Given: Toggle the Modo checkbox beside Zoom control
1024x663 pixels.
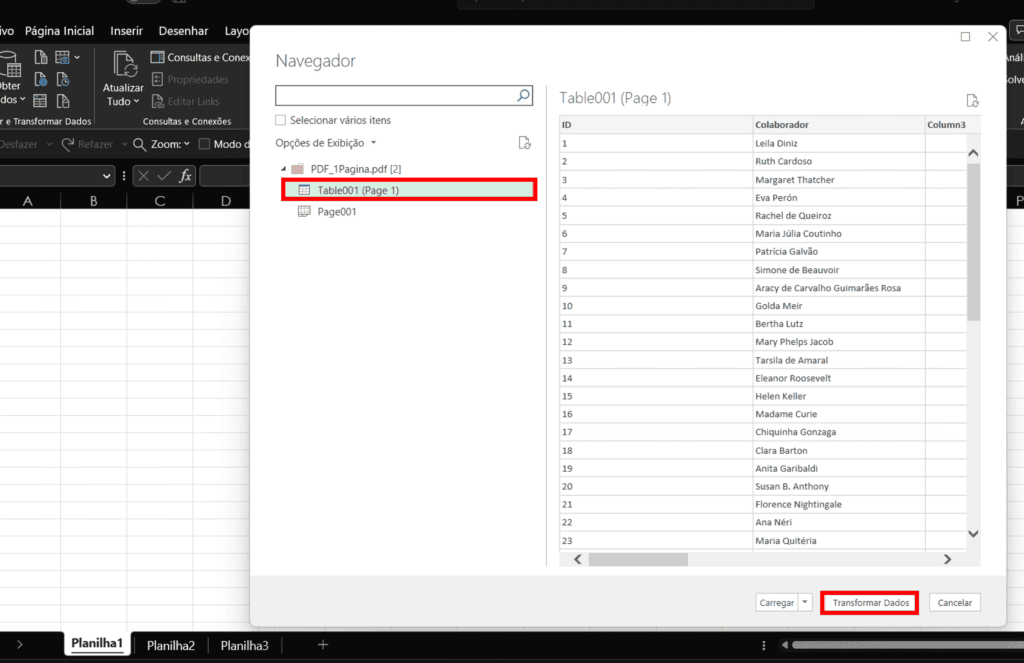Looking at the screenshot, I should click(x=204, y=144).
